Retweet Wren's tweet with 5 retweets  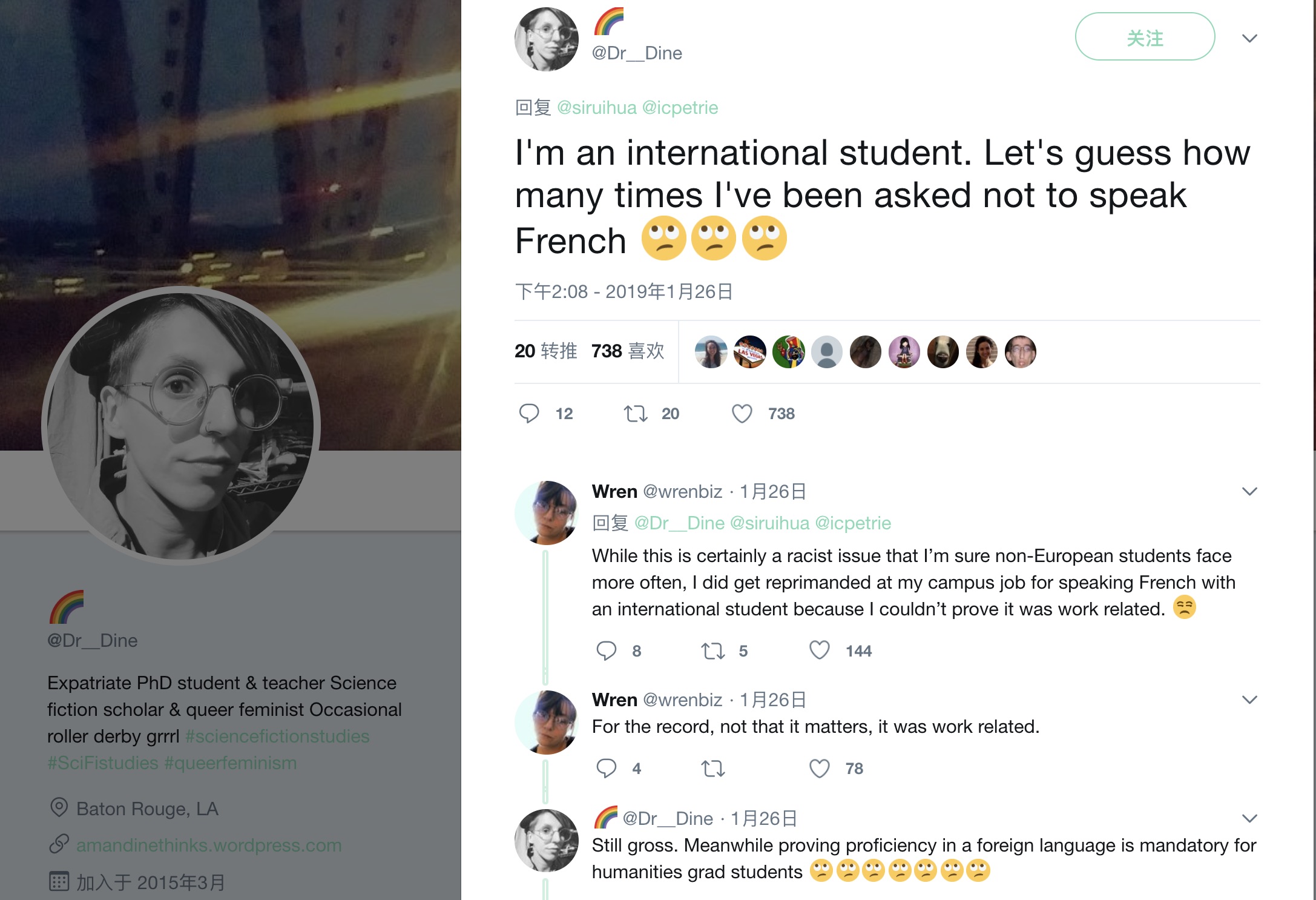[x=712, y=651]
